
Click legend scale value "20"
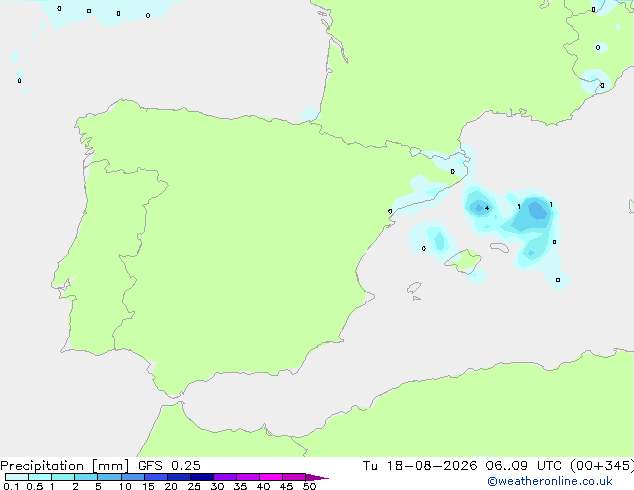(x=171, y=486)
